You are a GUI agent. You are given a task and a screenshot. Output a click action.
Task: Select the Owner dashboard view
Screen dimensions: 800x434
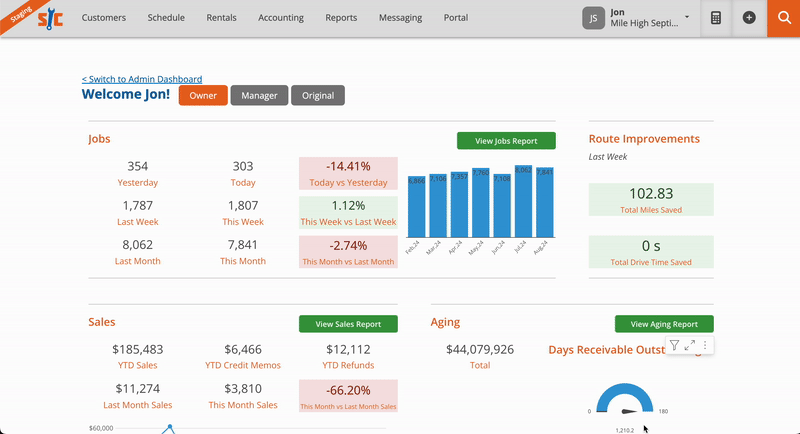tap(203, 95)
